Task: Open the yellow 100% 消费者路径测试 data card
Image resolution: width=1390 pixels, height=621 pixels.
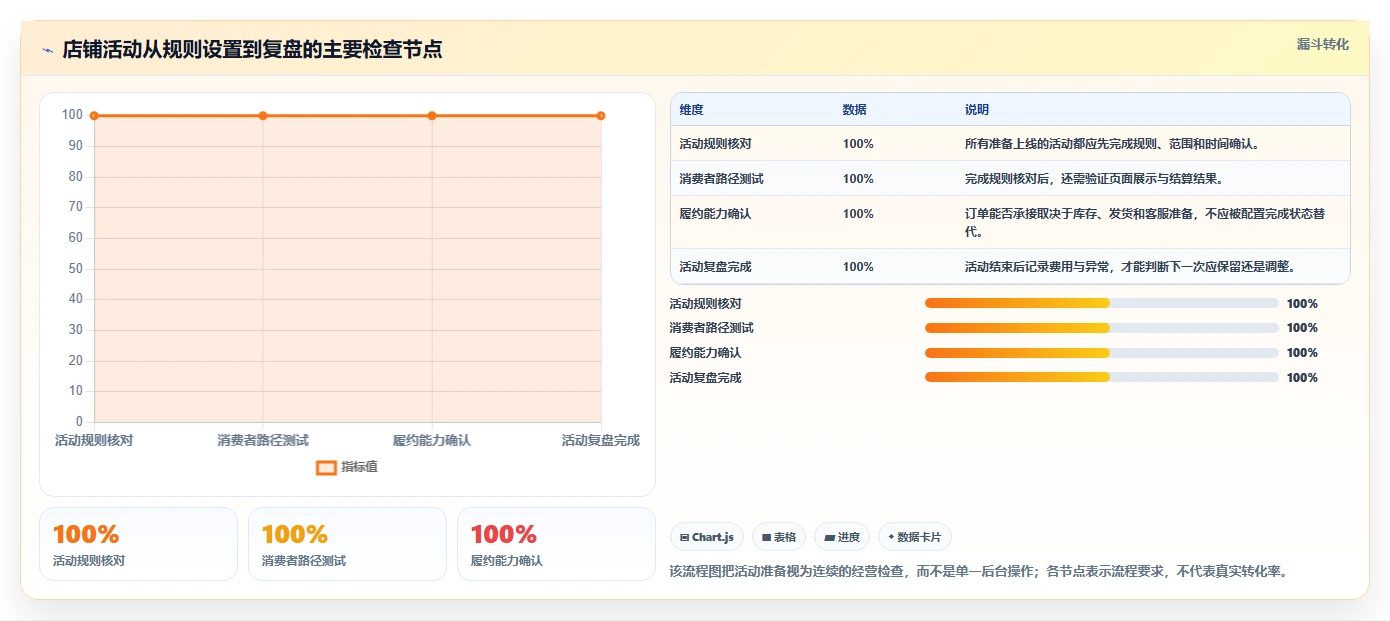Action: [347, 544]
